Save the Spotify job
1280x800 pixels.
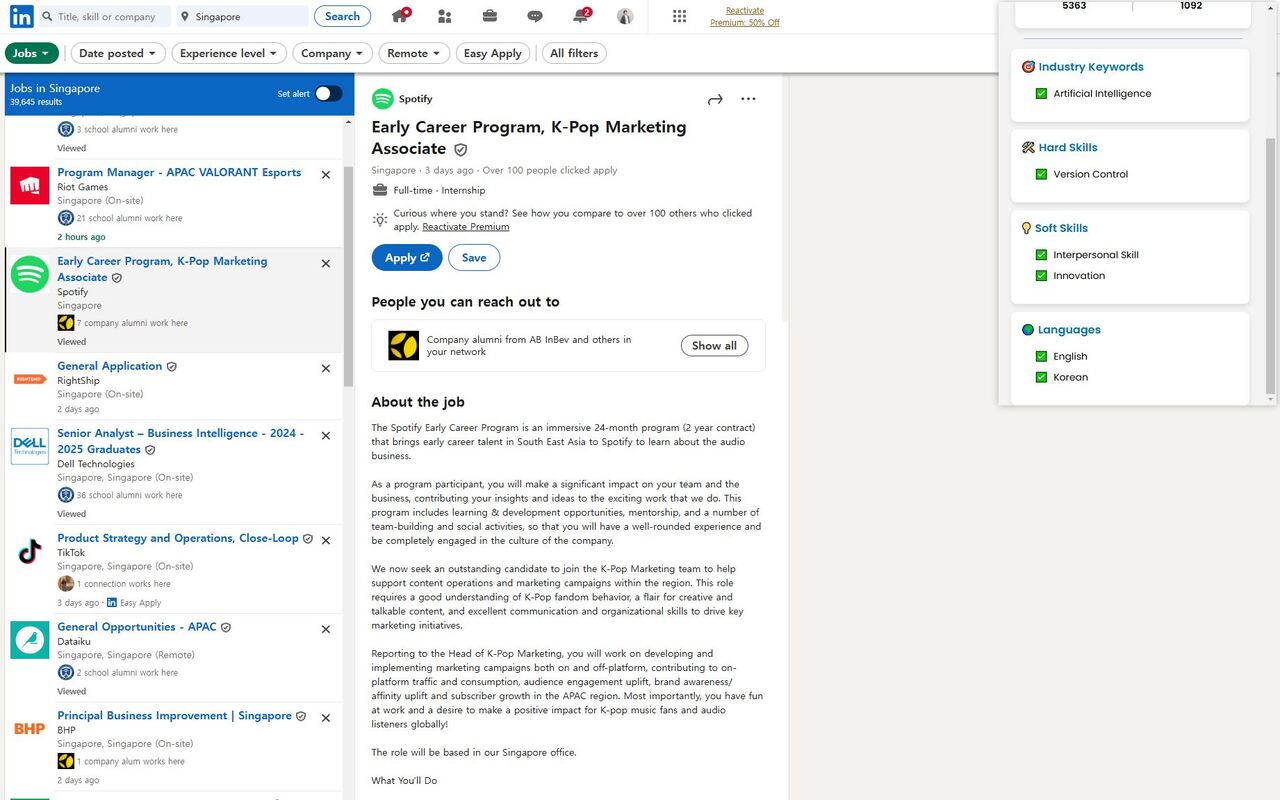(474, 258)
